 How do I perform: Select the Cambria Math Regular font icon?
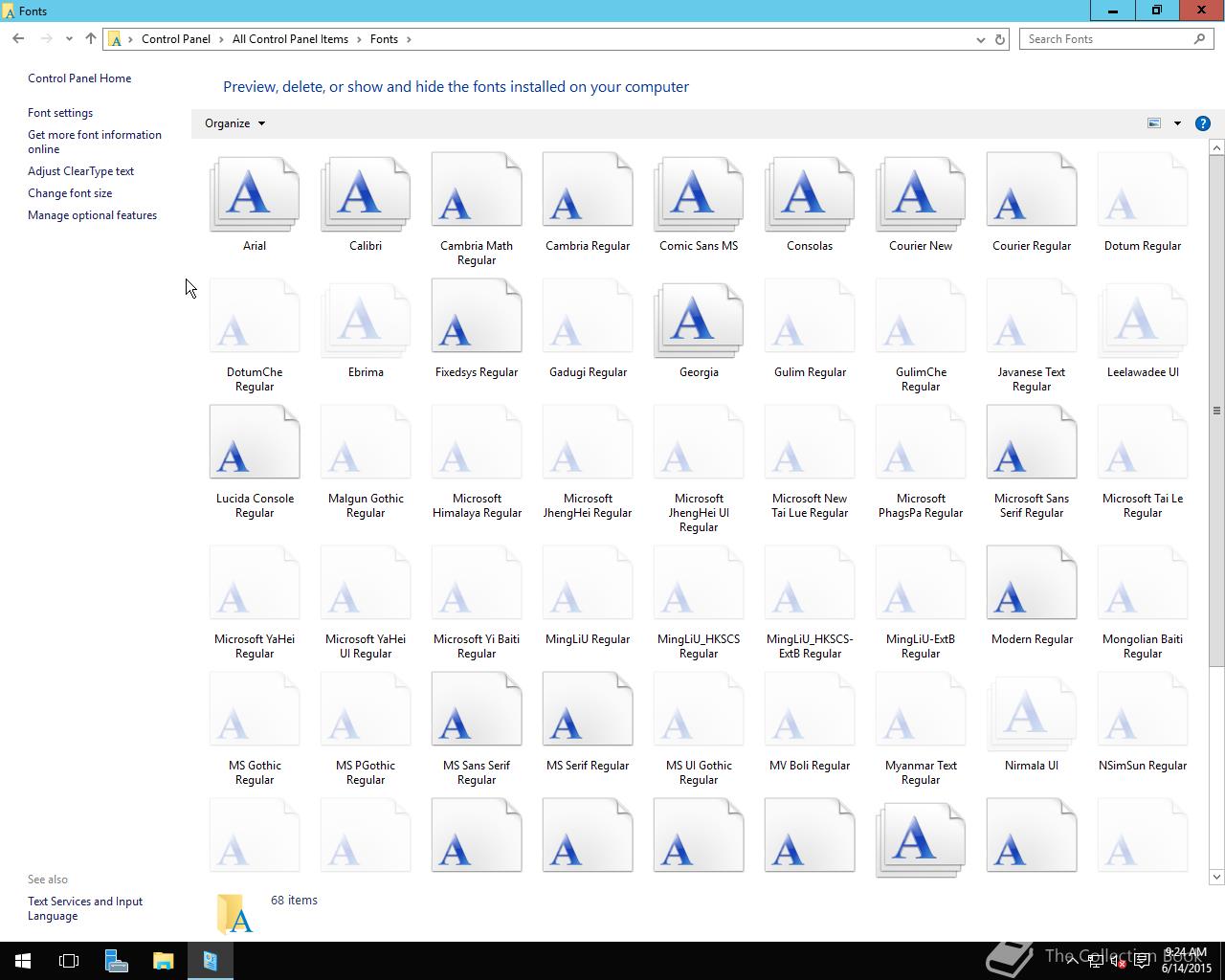(x=477, y=189)
